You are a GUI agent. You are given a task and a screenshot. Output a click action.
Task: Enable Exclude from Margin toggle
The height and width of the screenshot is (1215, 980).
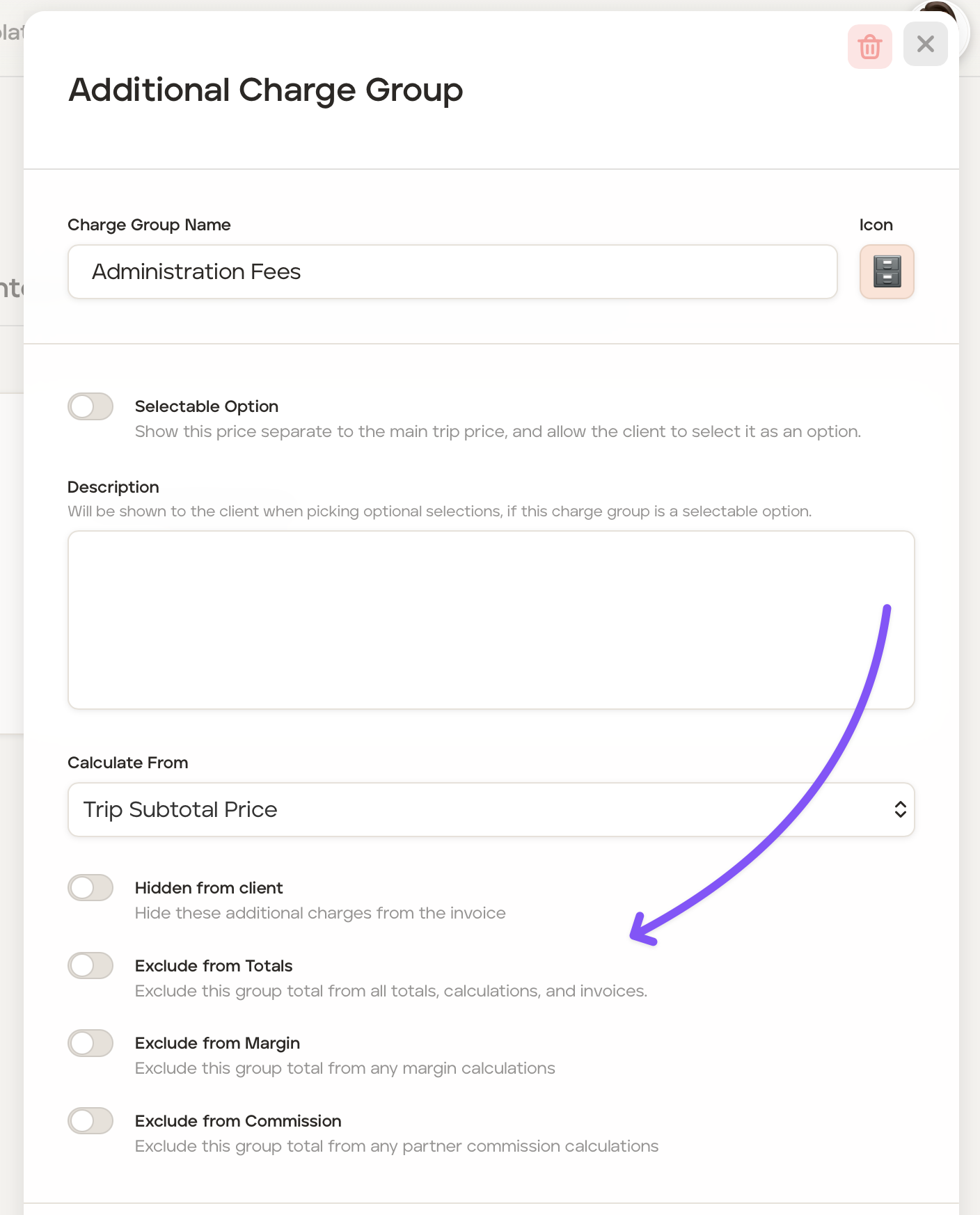(x=90, y=1043)
